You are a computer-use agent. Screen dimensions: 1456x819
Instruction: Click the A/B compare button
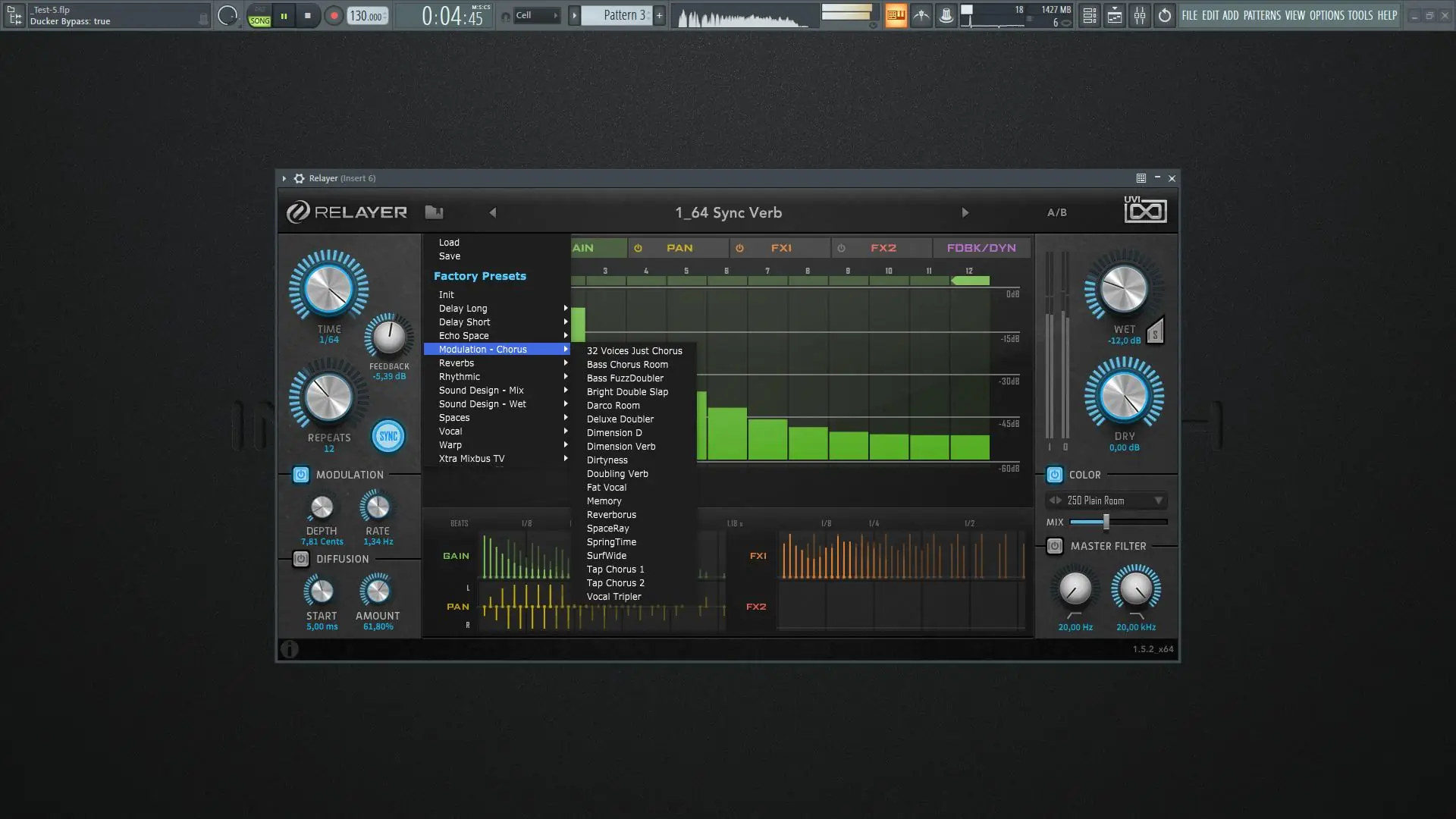tap(1056, 212)
